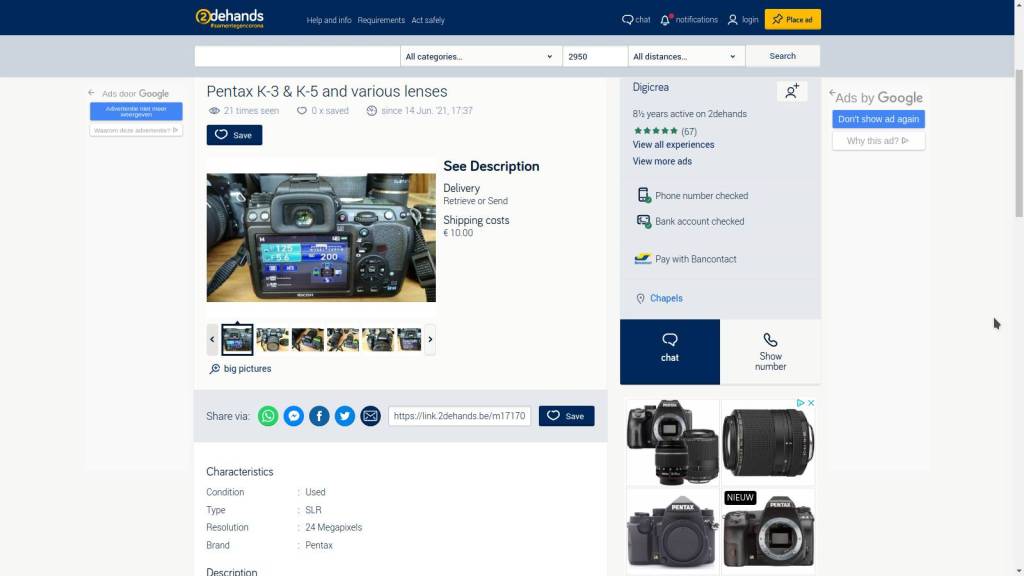Viewport: 1024px width, 576px height.
Task: Open the main camera photo
Action: coord(321,237)
